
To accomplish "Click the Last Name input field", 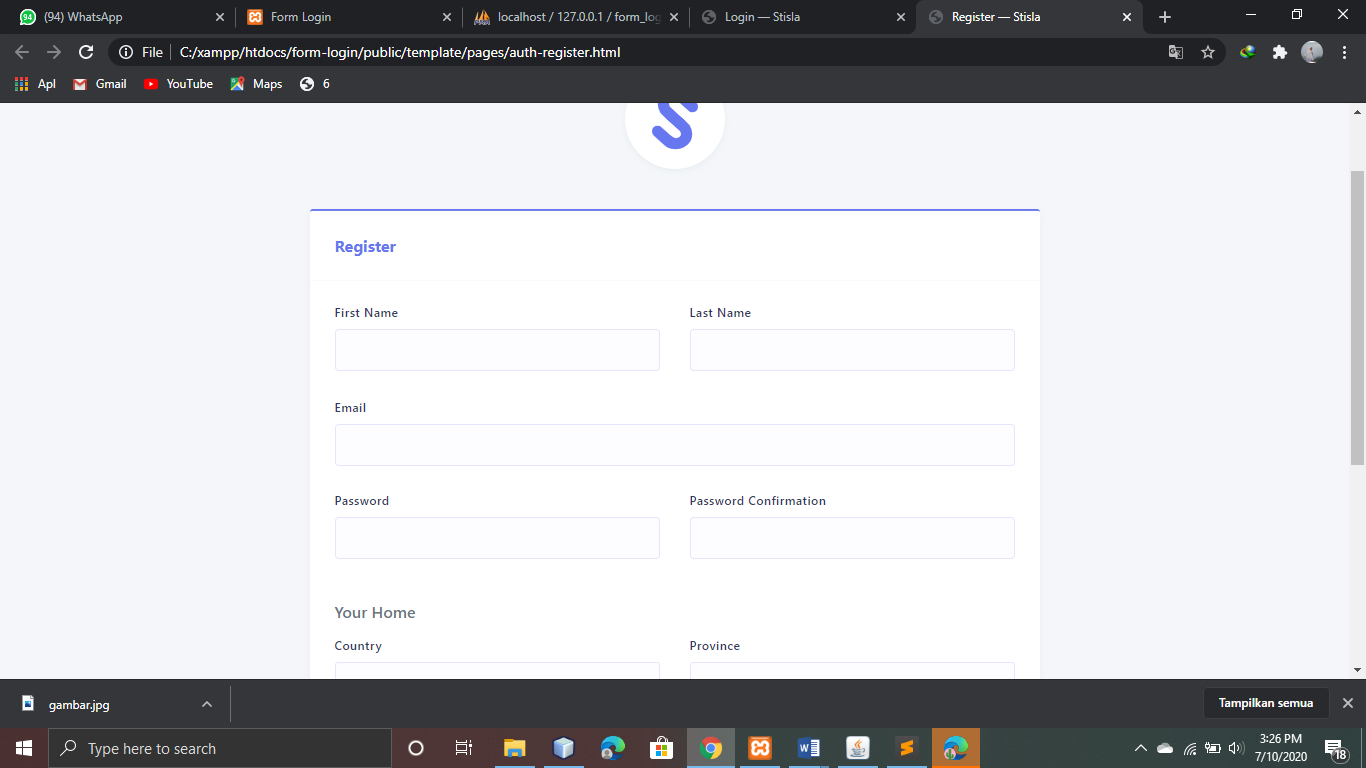I will (x=852, y=350).
